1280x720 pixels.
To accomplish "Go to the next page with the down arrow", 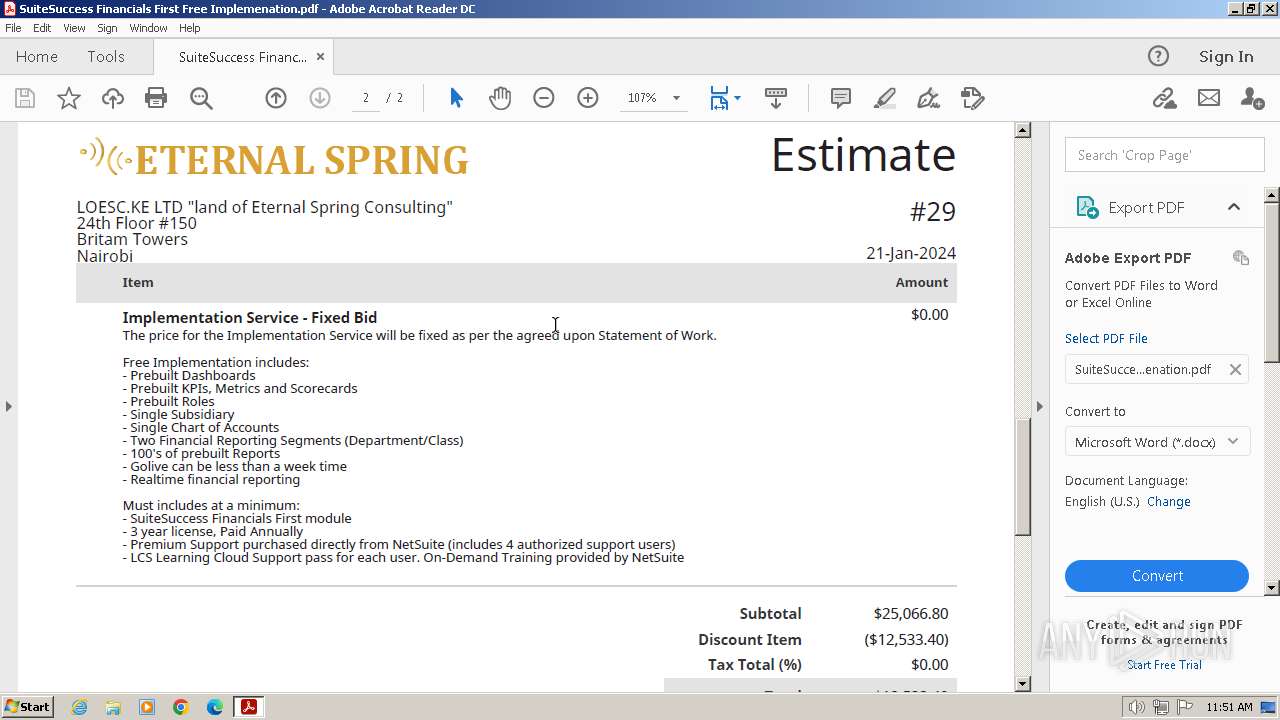I will (x=320, y=98).
